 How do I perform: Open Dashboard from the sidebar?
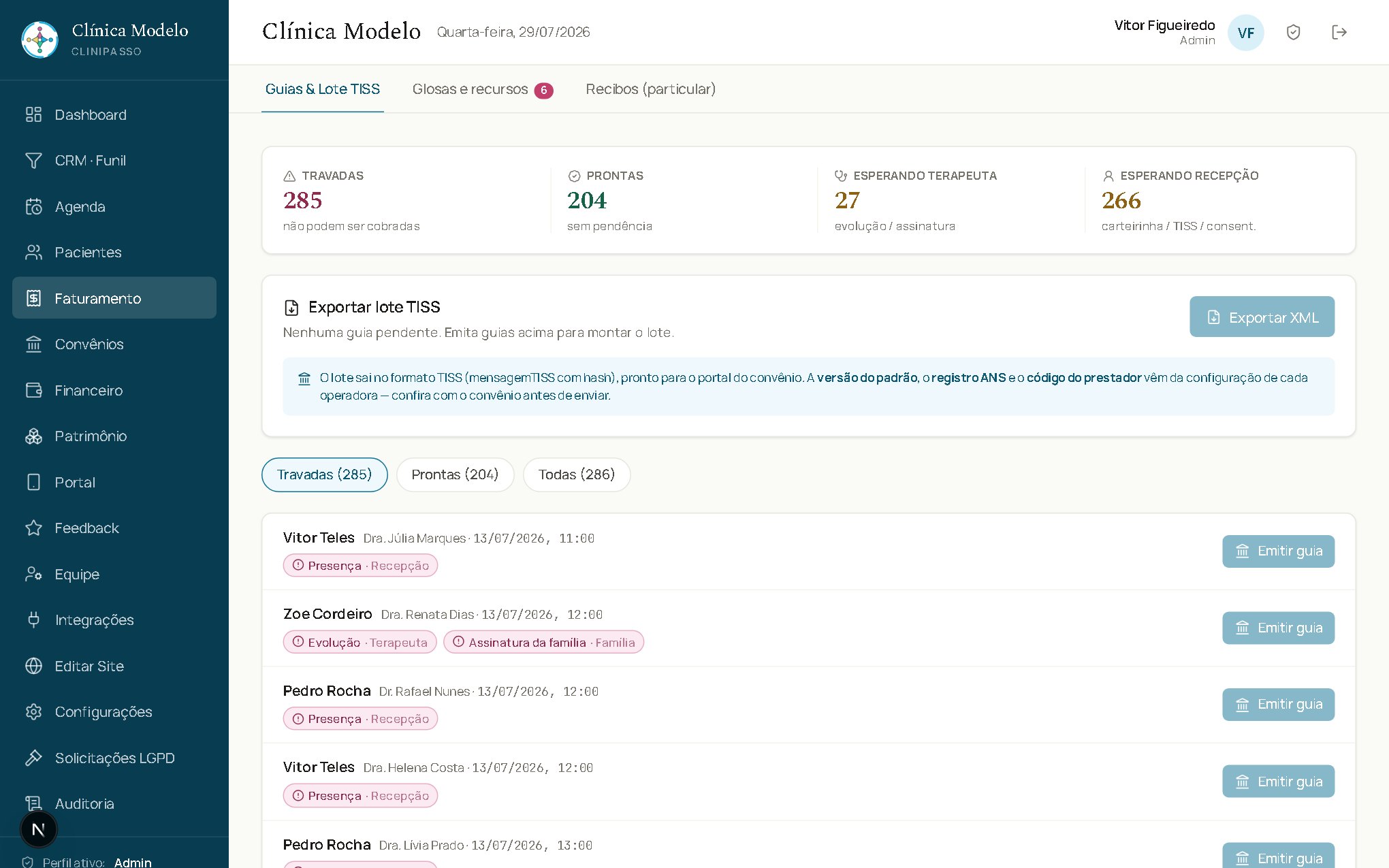(x=114, y=114)
